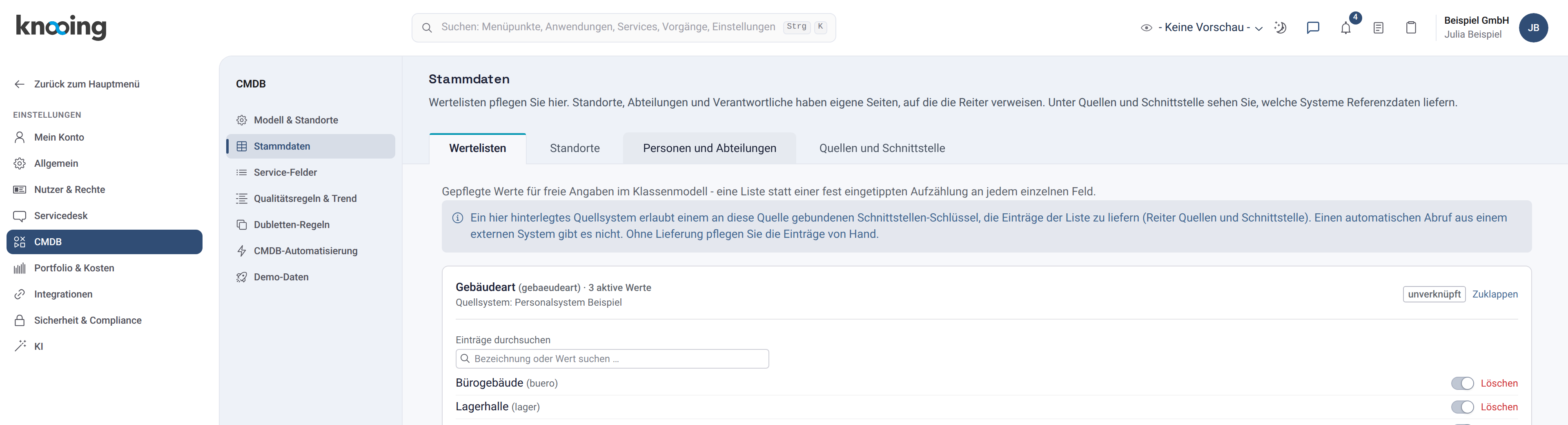Click the Servicedesk chat icon in sidebar
Screen dimensions: 1568x425
click(20, 215)
